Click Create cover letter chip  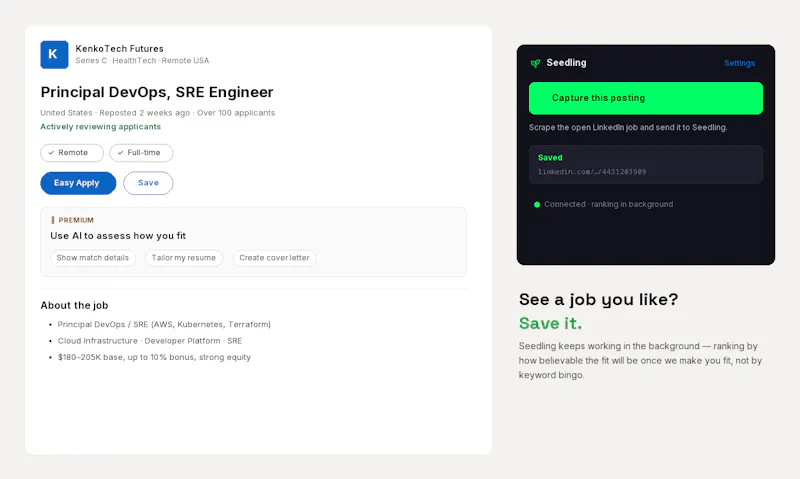(274, 258)
